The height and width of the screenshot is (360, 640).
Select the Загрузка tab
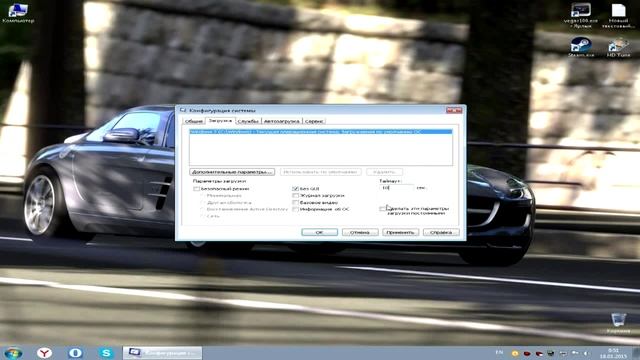(x=220, y=121)
